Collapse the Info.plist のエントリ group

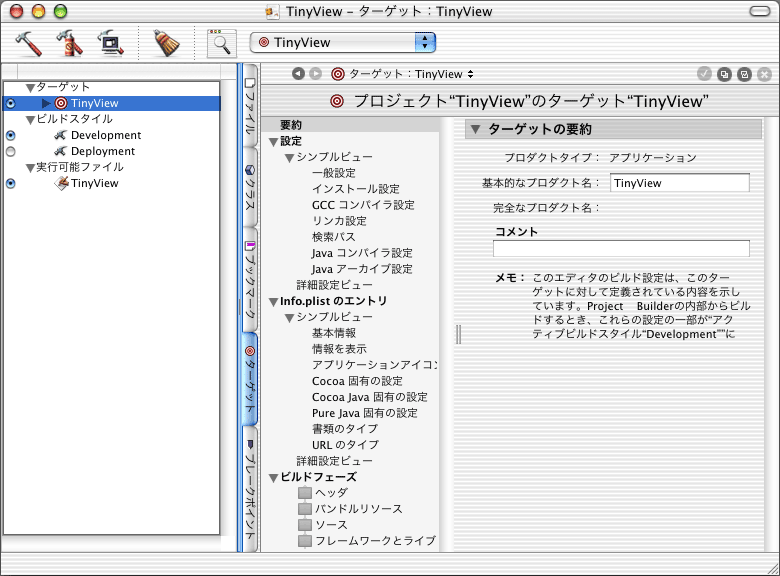pyautogui.click(x=273, y=301)
